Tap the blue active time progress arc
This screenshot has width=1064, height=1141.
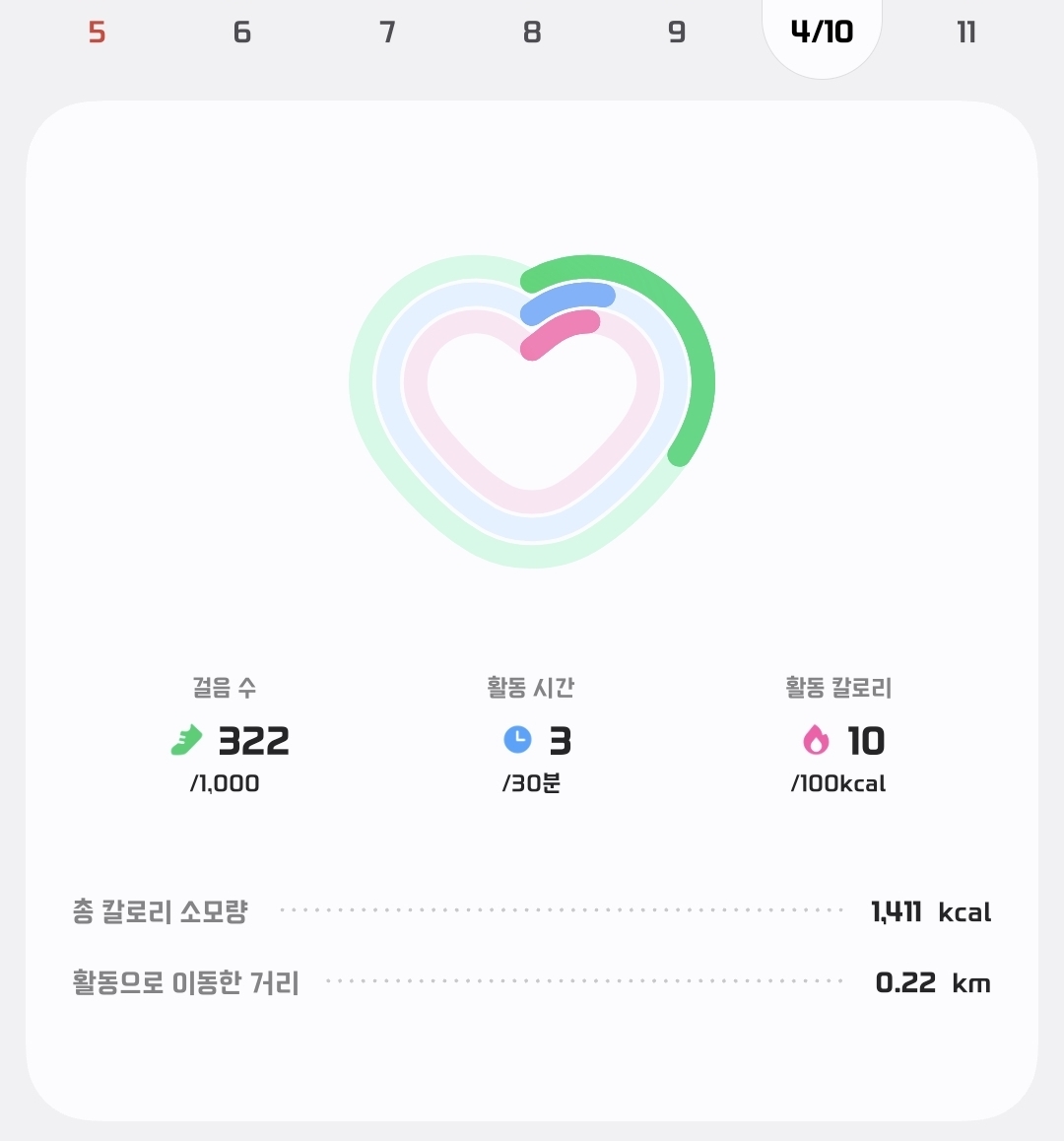click(566, 299)
